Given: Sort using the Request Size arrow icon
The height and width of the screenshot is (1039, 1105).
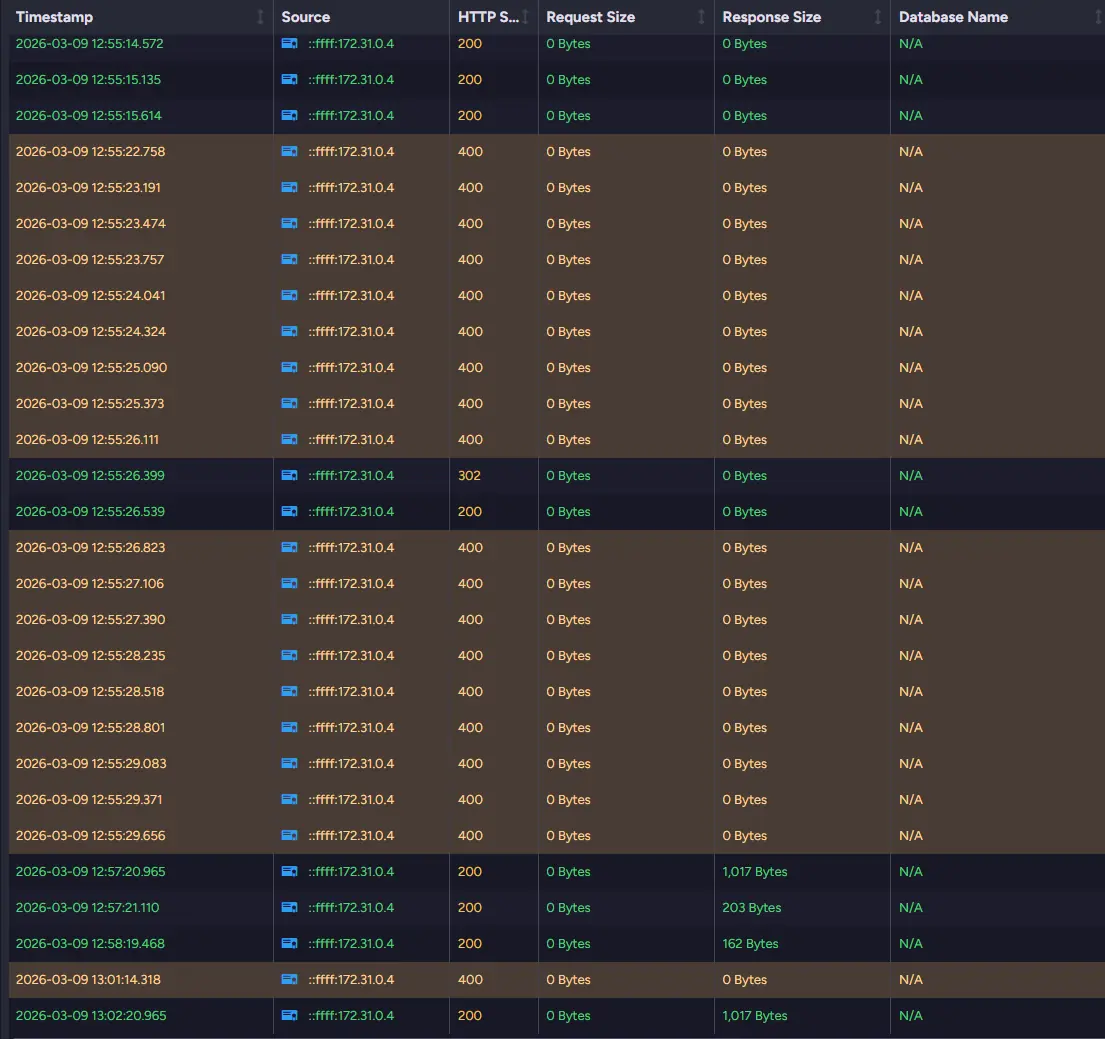Looking at the screenshot, I should point(702,17).
